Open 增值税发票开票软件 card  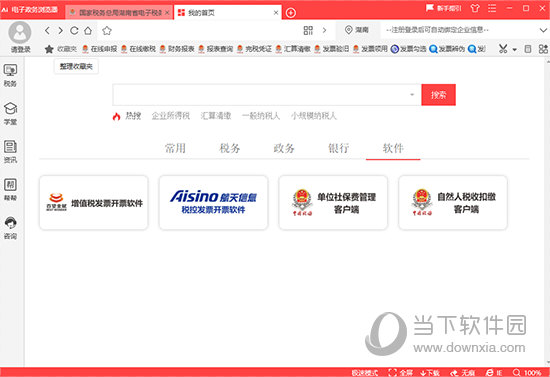point(94,203)
